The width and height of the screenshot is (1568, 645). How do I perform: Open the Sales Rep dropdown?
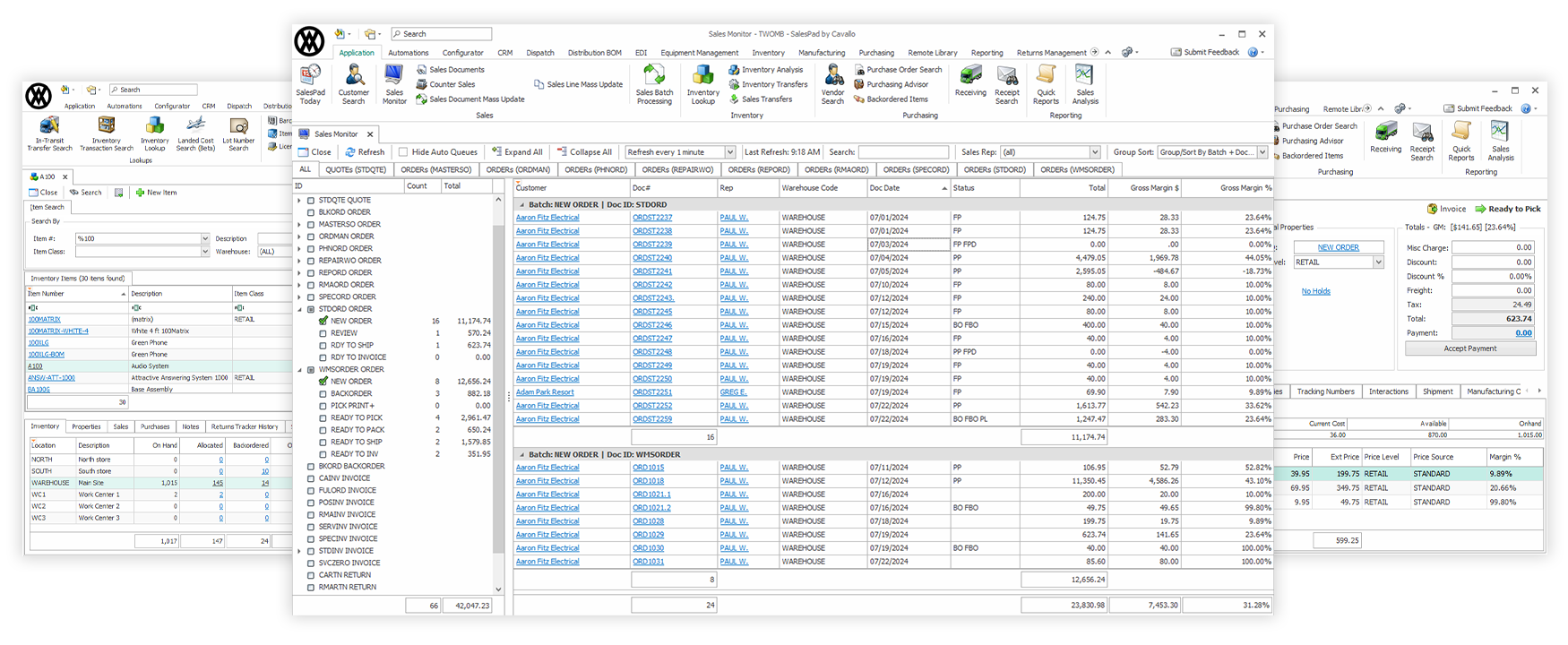1095,152
